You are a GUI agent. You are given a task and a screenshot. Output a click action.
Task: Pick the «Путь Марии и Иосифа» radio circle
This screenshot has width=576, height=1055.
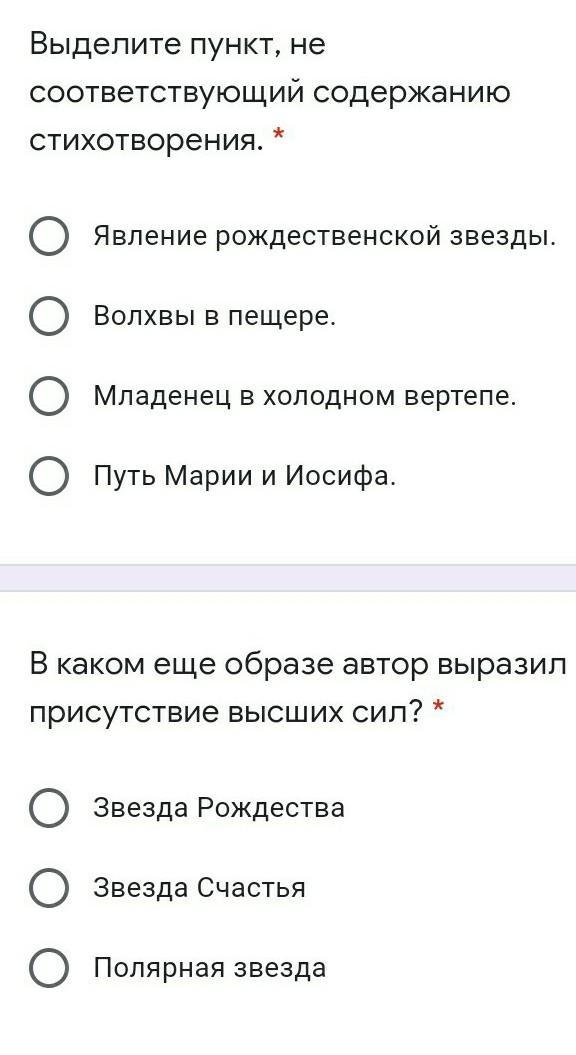48,476
